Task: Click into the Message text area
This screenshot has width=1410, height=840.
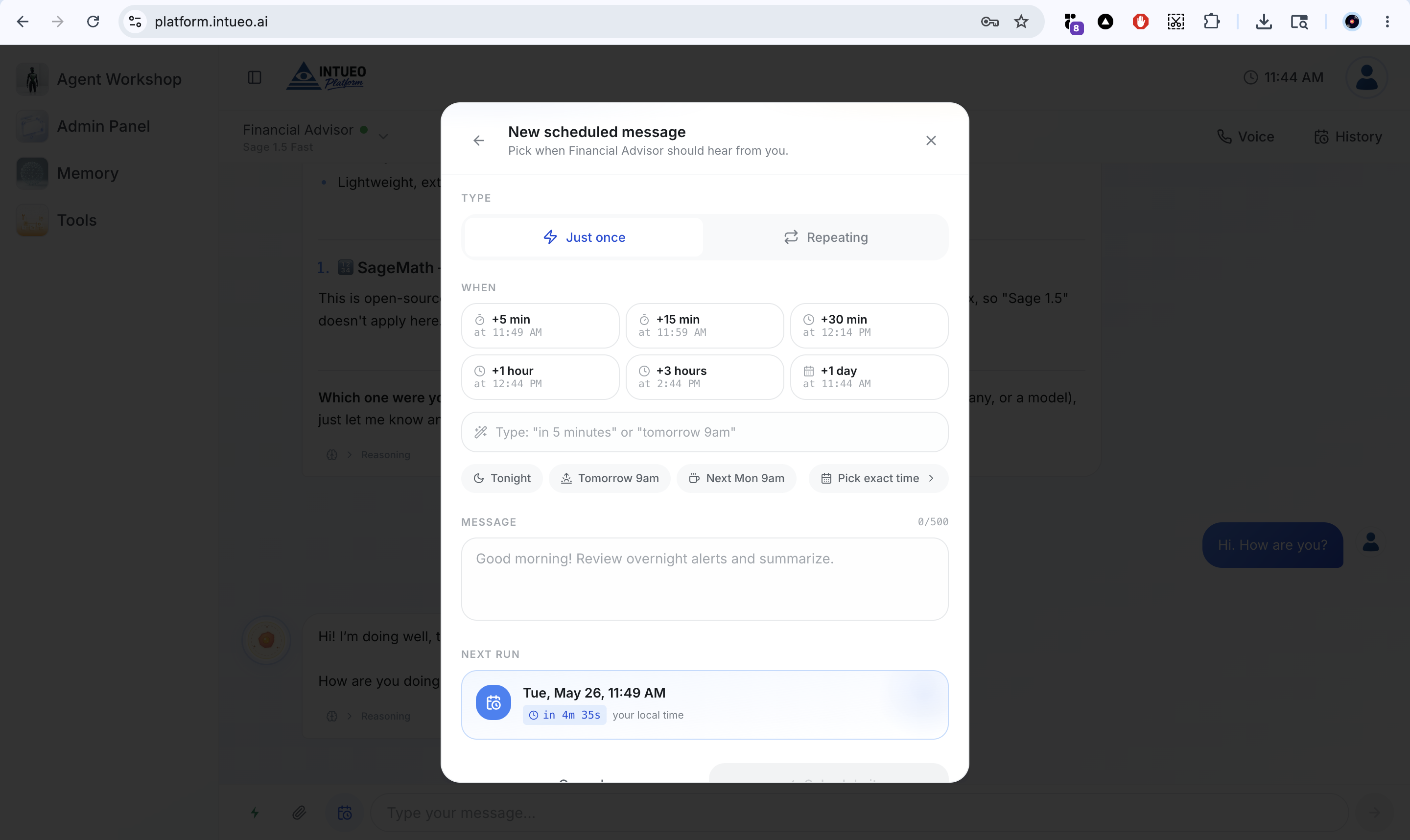Action: click(x=705, y=579)
